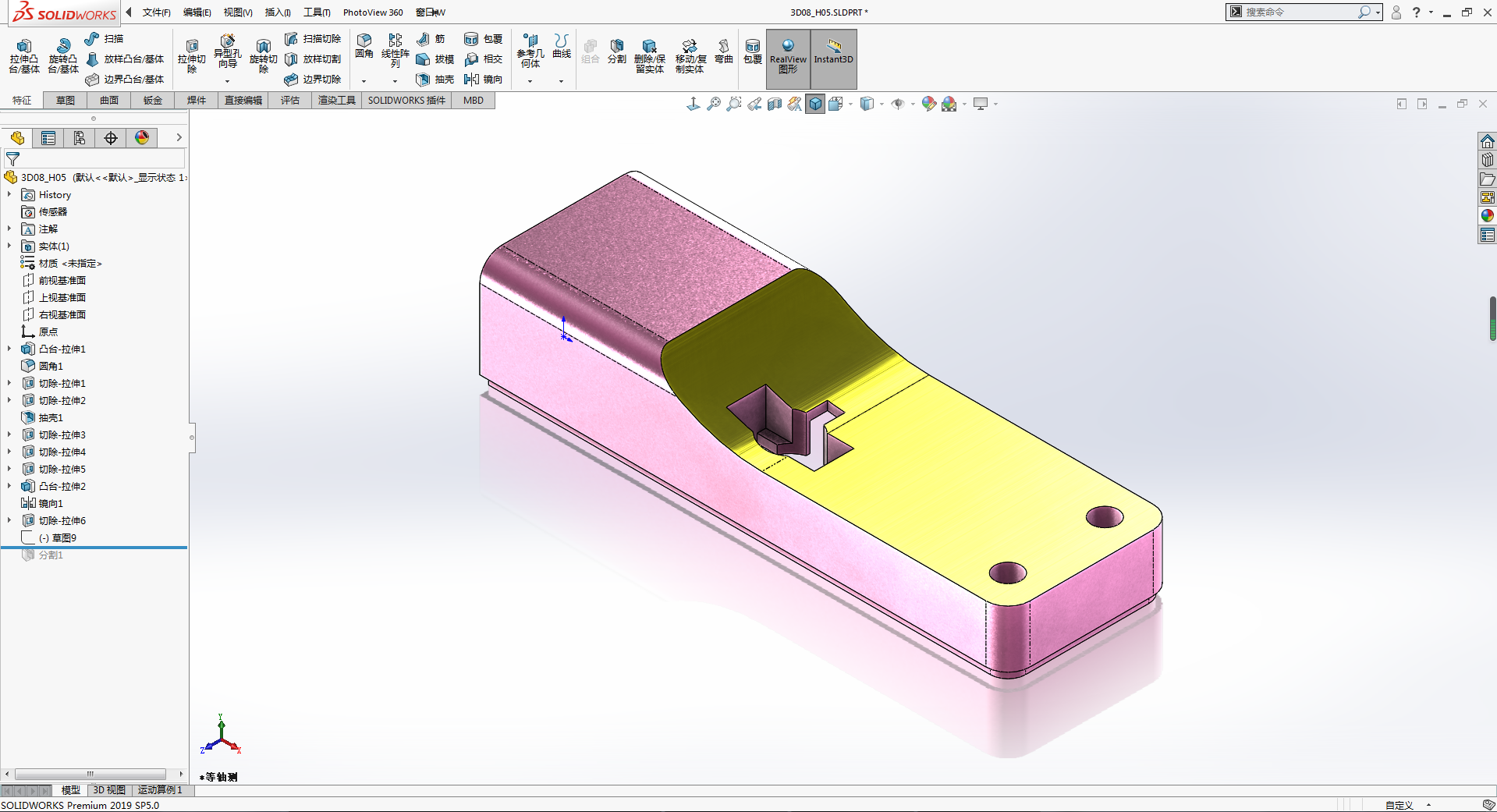This screenshot has width=1497, height=812.
Task: Click the feature tree horizontal scrollbar
Action: point(90,774)
